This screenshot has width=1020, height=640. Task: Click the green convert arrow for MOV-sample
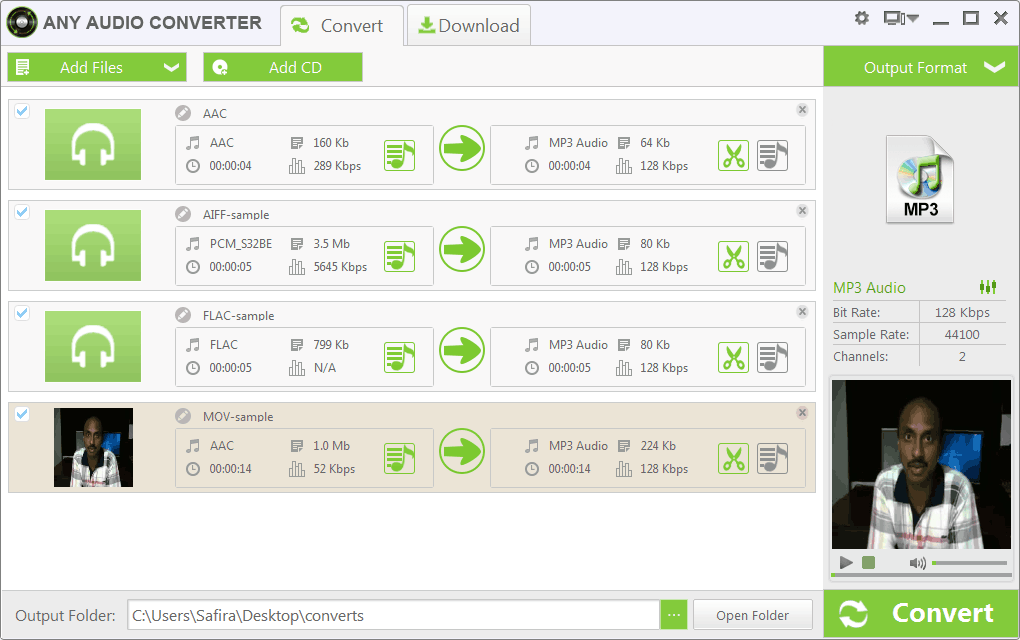[x=462, y=451]
